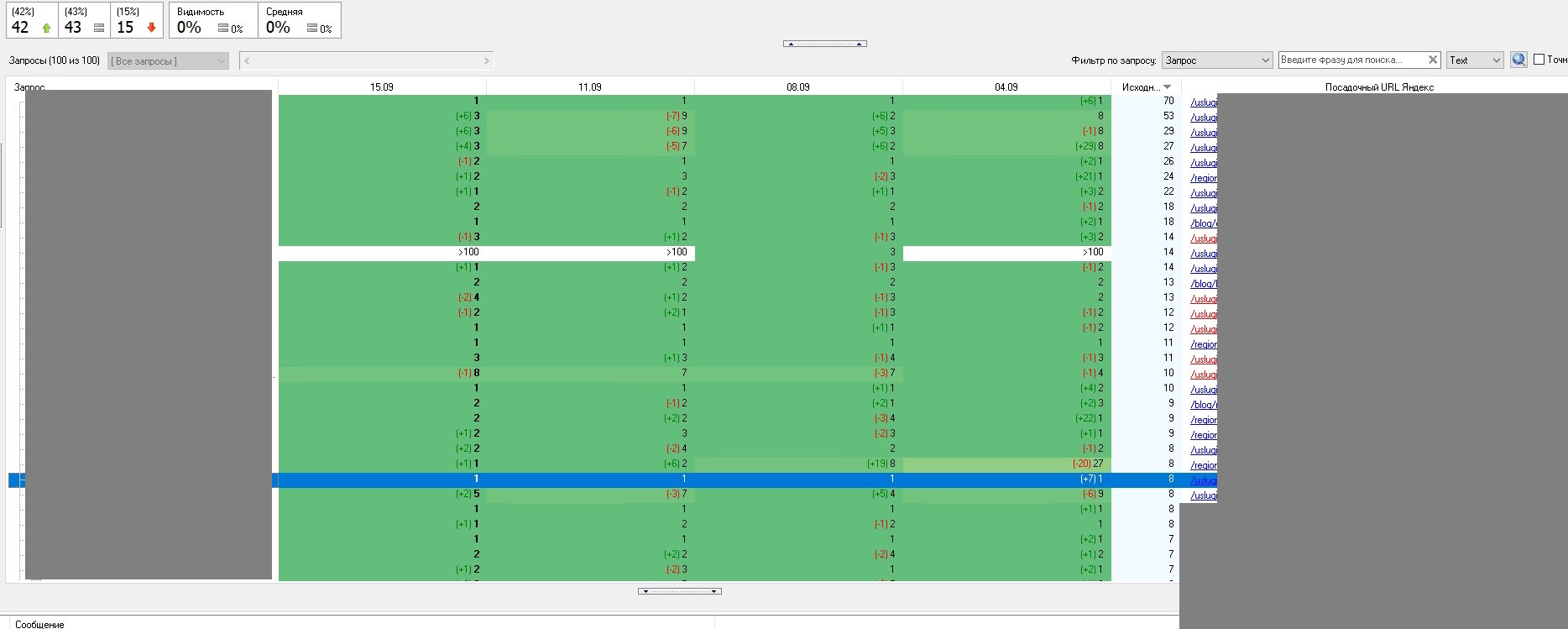Select the (-2) 4 cell in the 15.09 column
The height and width of the screenshot is (629, 1568).
[382, 297]
